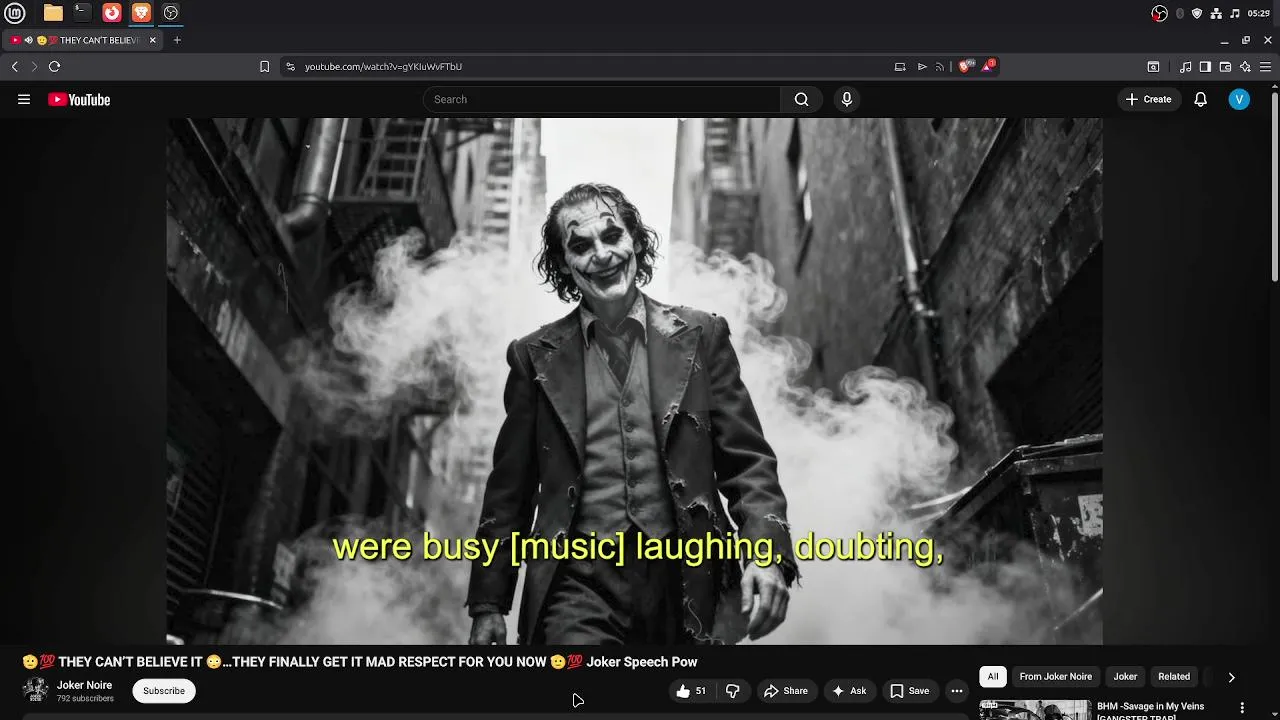Click the YouTube Search field
The height and width of the screenshot is (720, 1280).
[x=602, y=99]
